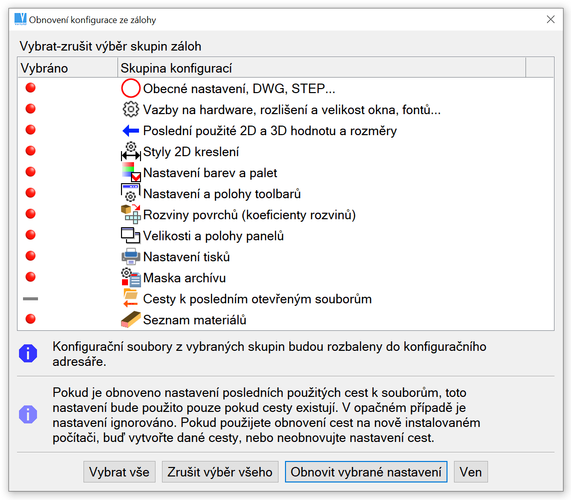Click the printer icon for Nastavení tisků
This screenshot has width=571, height=500.
tap(131, 256)
